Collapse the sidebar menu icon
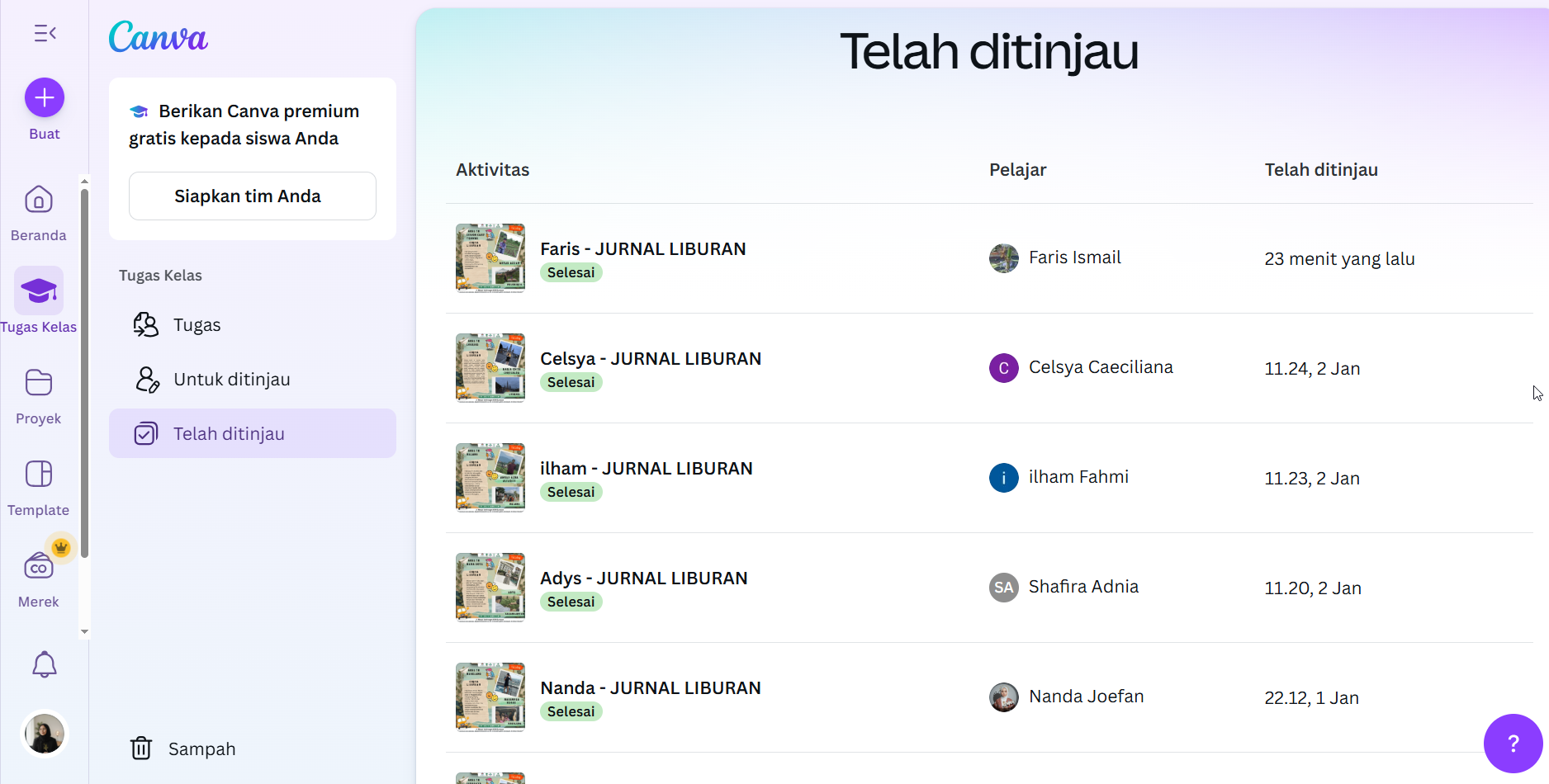1549x784 pixels. (45, 33)
